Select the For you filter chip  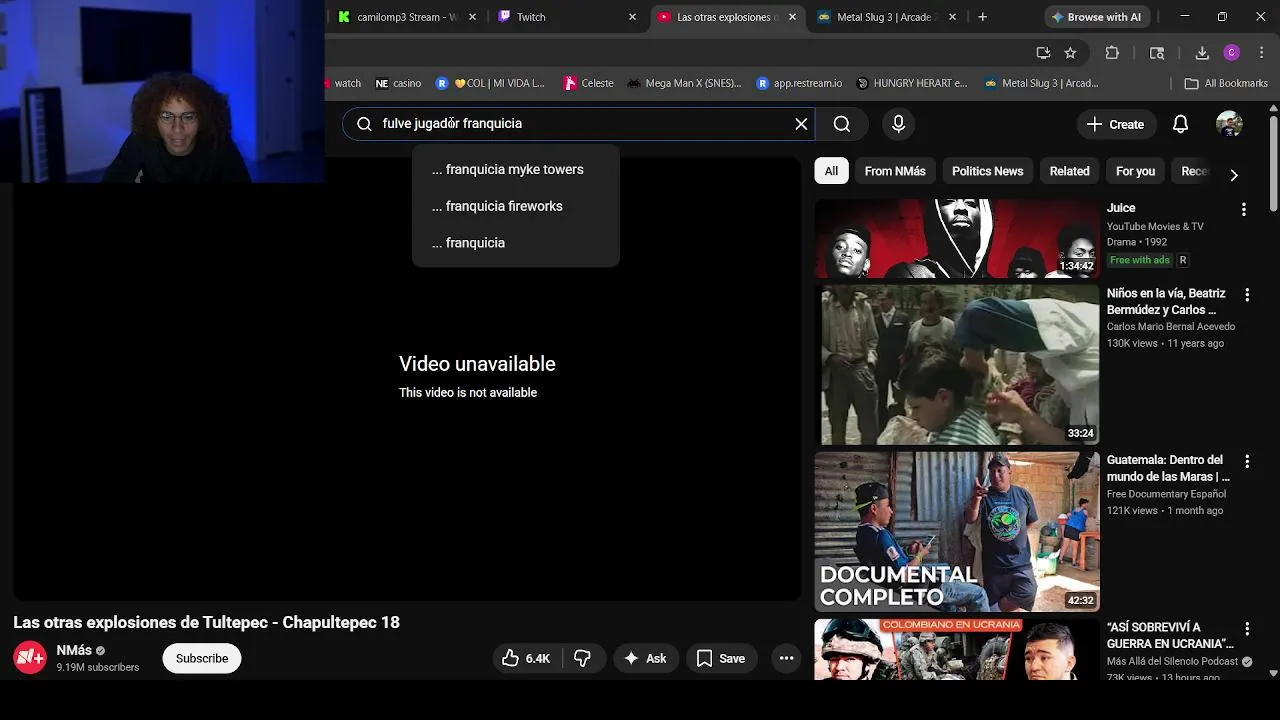click(1135, 171)
